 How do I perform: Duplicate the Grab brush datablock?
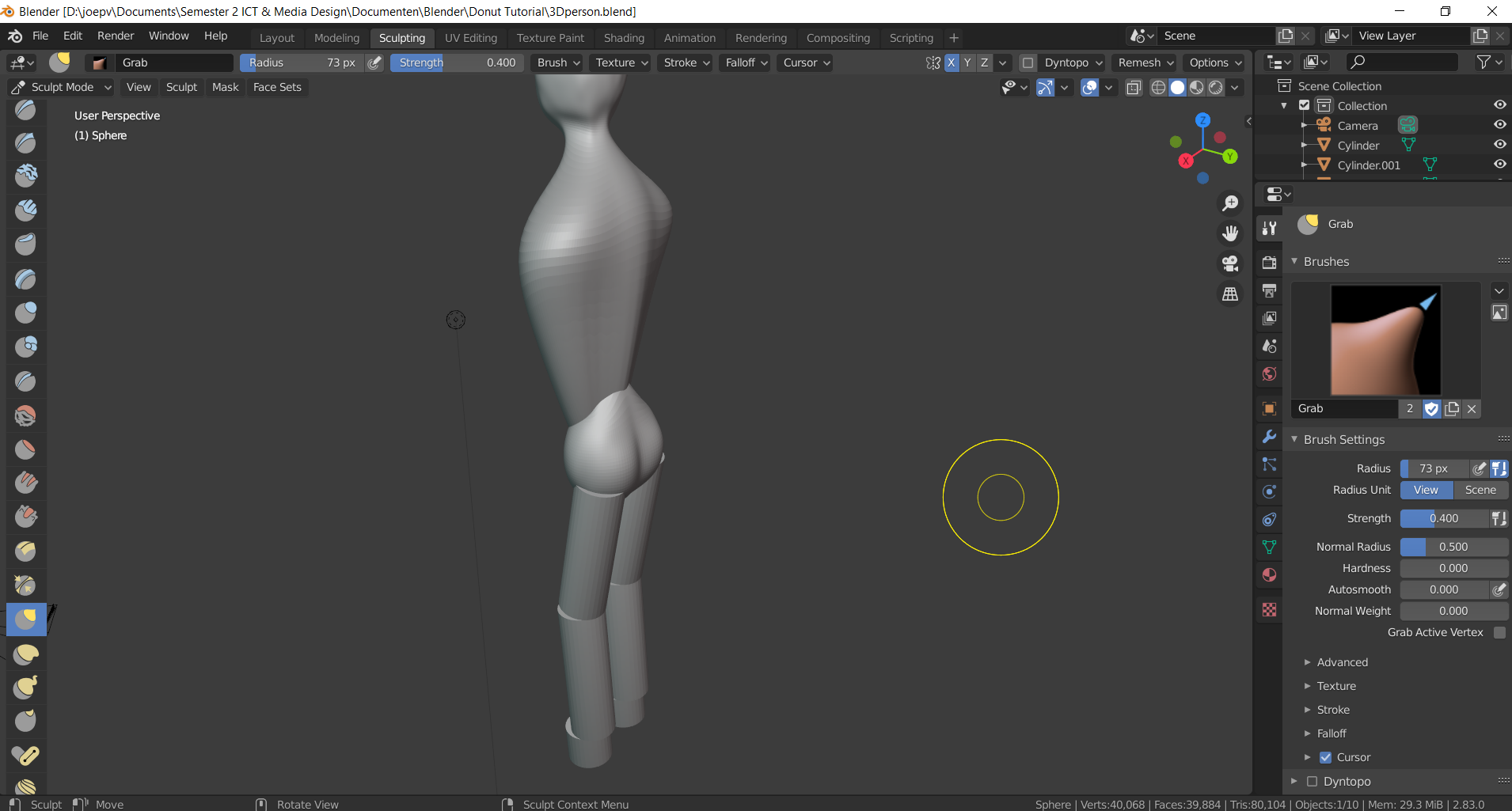coord(1451,408)
